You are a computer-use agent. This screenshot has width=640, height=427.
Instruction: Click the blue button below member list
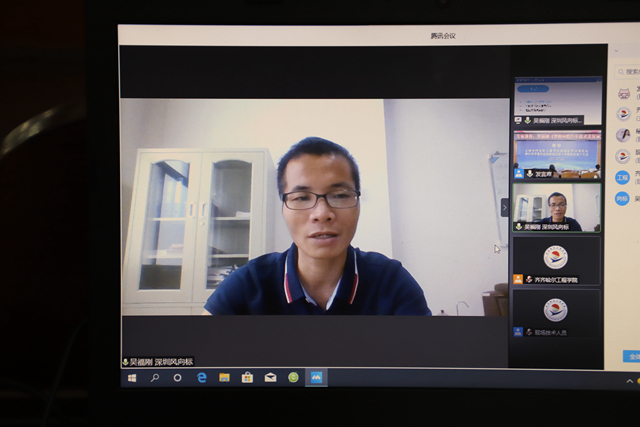coord(631,356)
